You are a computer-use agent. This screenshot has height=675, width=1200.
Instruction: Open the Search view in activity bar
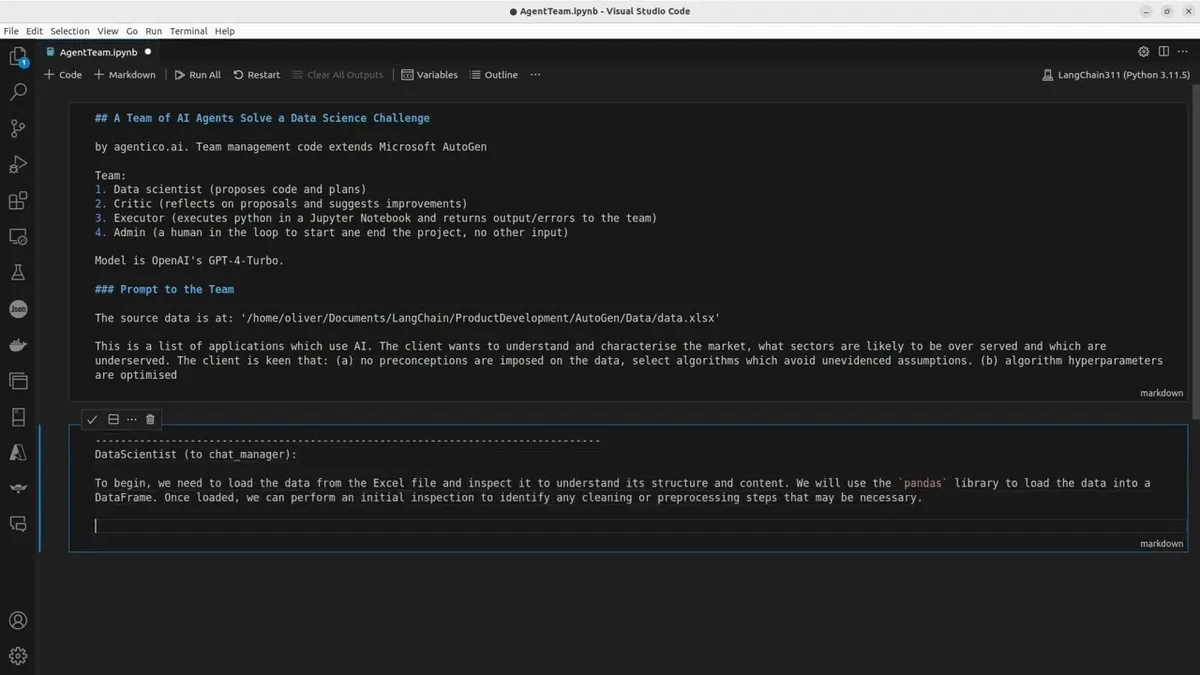[x=18, y=92]
